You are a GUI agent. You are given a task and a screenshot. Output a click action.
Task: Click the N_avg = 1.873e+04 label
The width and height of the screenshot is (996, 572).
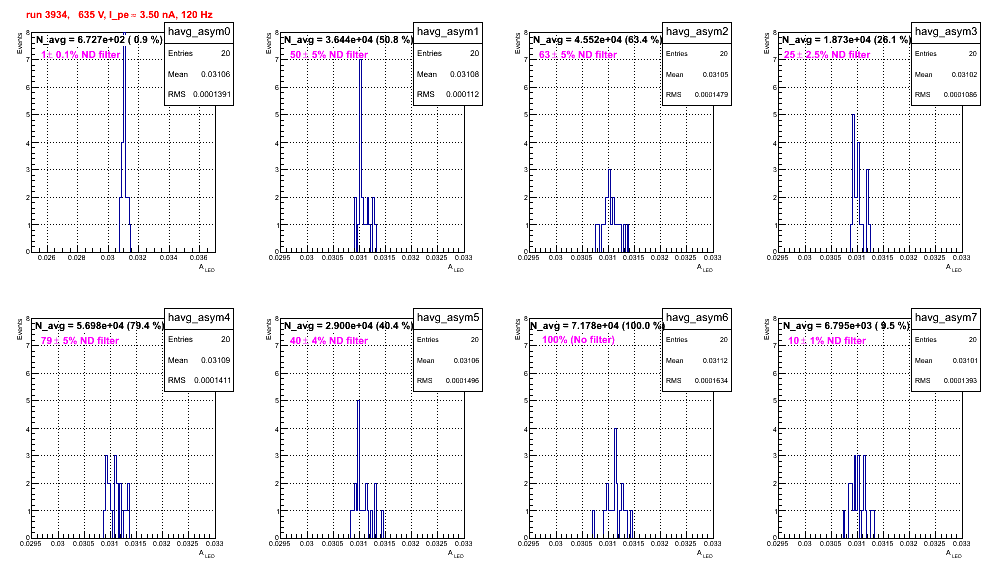click(x=845, y=40)
